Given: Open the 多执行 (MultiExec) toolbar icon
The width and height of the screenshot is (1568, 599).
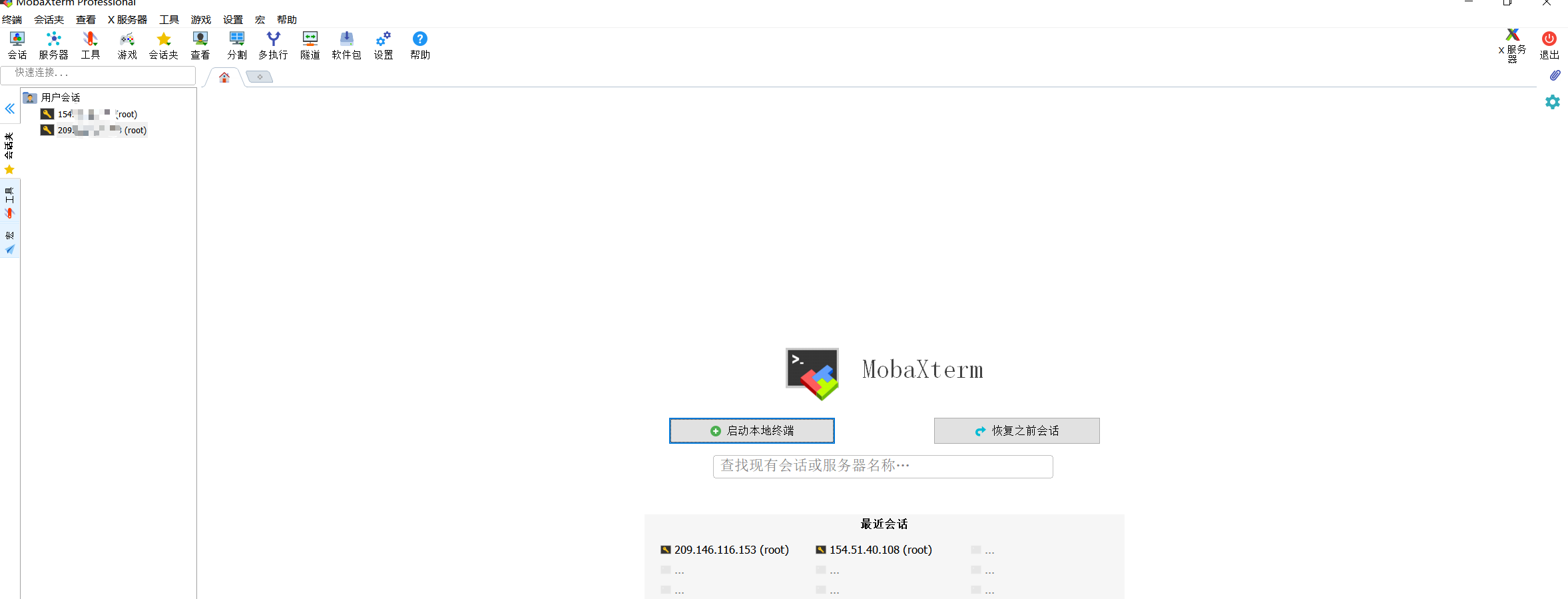Looking at the screenshot, I should (x=273, y=45).
